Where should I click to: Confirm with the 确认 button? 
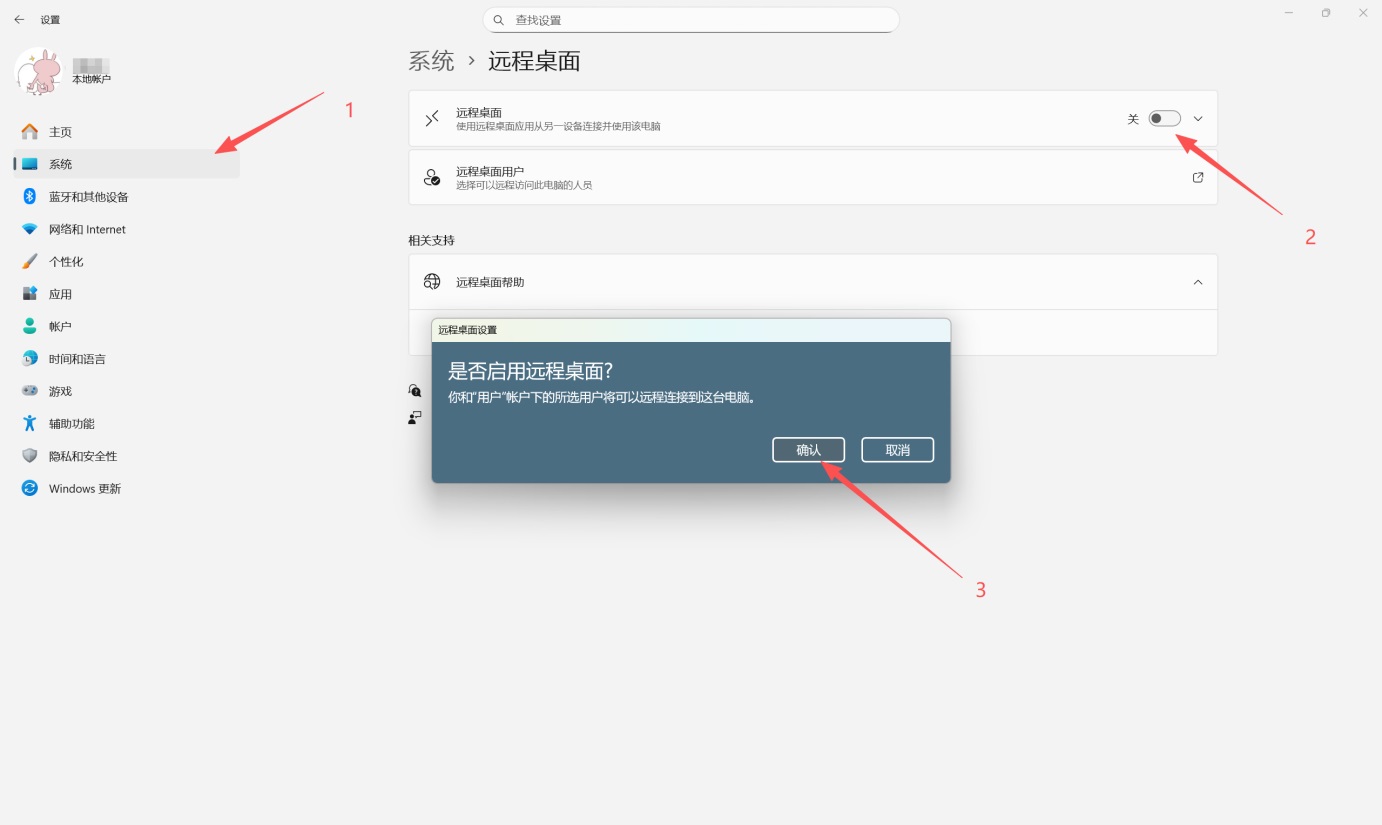808,449
